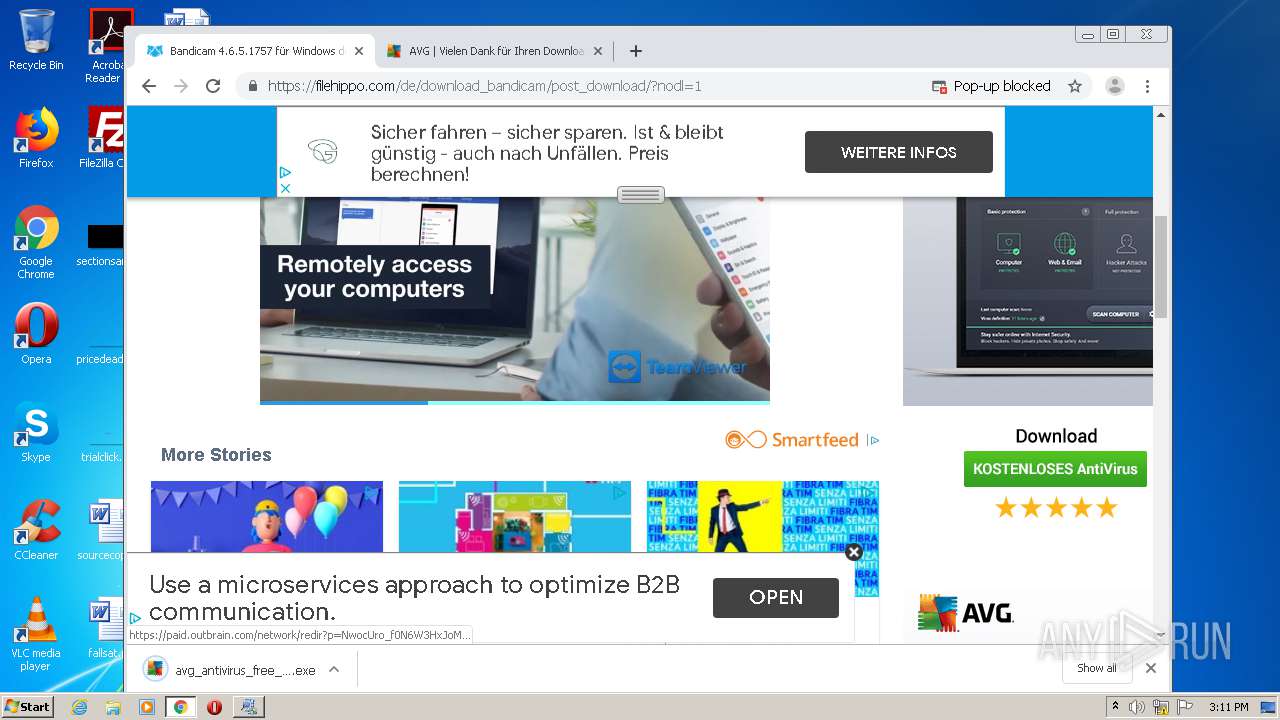The width and height of the screenshot is (1280, 720).
Task: Click the AVG logo in the sidebar
Action: point(965,613)
